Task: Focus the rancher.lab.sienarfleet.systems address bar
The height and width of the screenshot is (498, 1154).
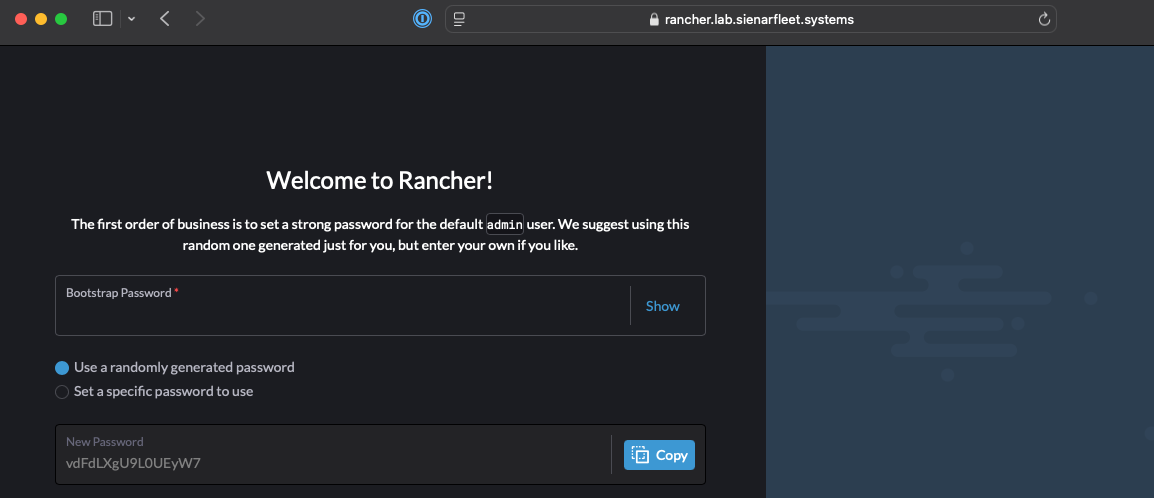Action: coord(751,19)
